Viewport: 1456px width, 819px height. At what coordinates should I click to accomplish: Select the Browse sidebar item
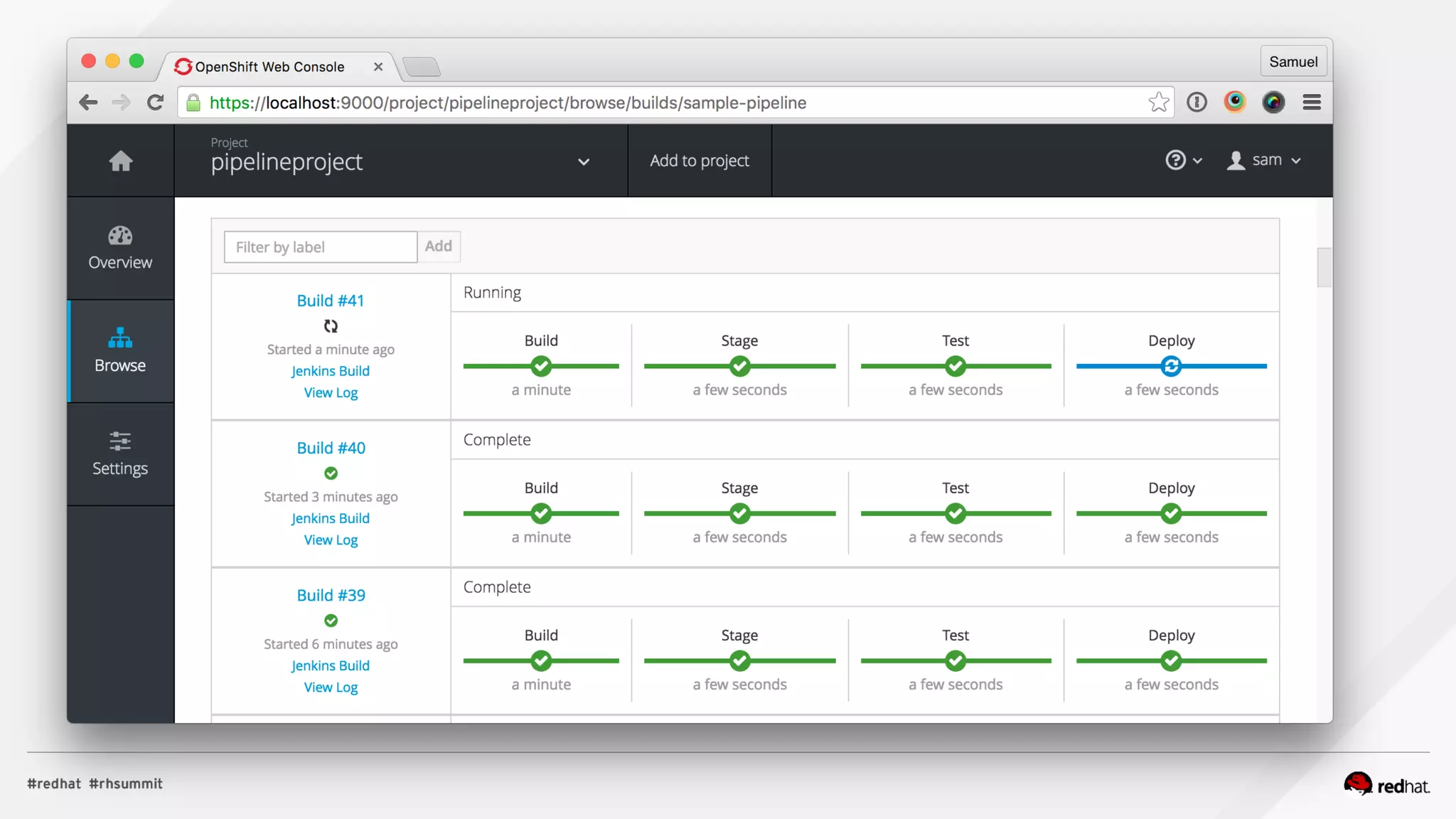pos(120,350)
